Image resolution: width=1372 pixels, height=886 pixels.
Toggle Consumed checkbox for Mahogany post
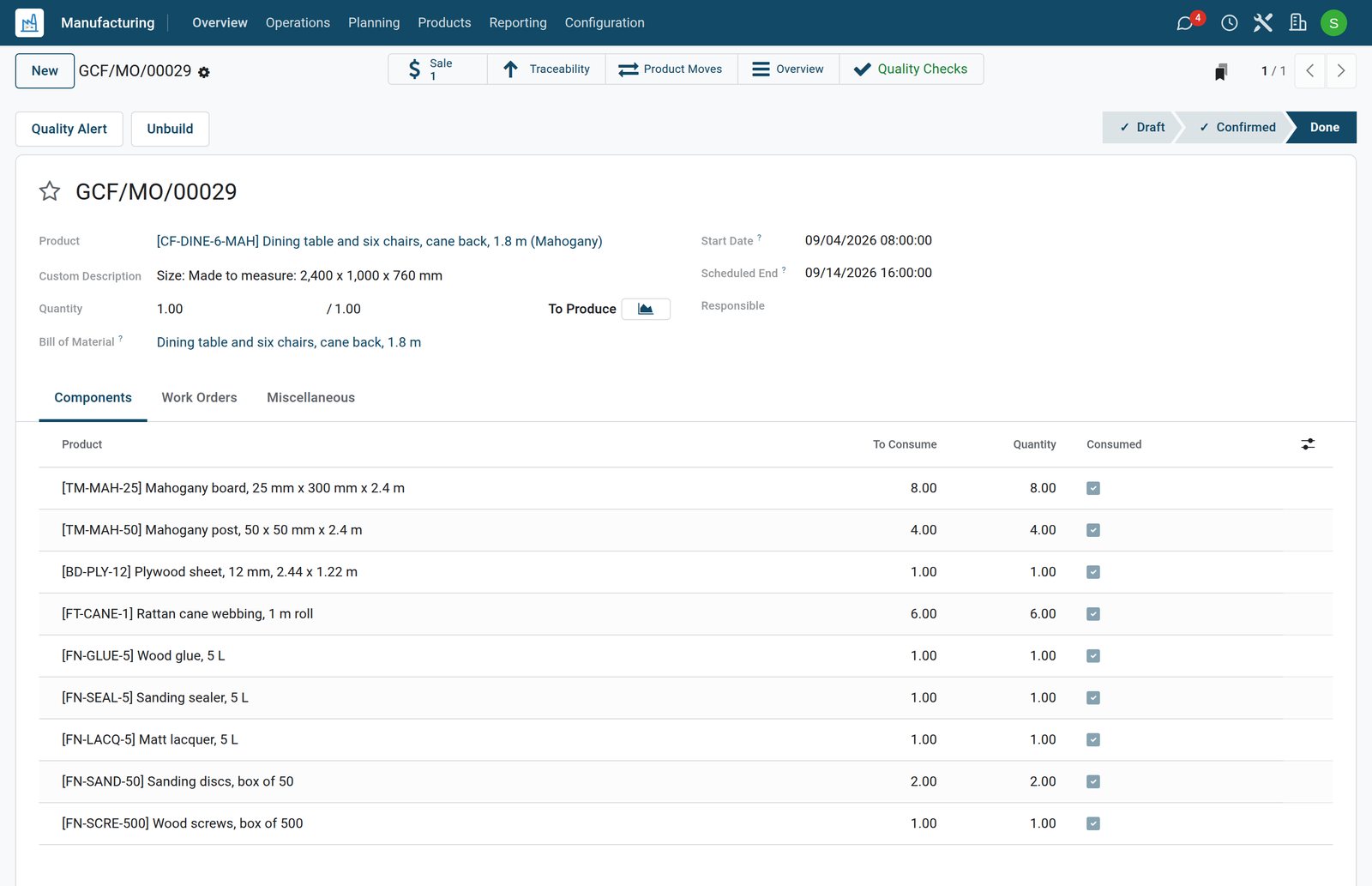coord(1093,530)
